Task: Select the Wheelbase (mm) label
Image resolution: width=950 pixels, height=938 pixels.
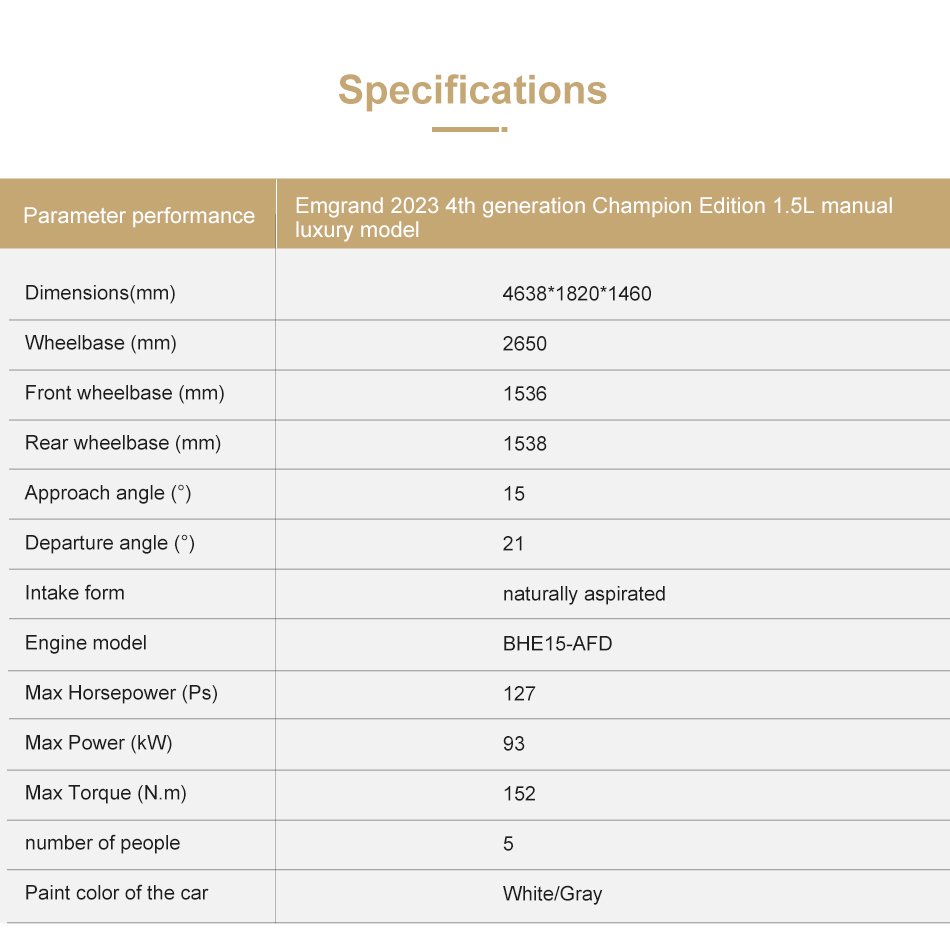Action: tap(101, 343)
